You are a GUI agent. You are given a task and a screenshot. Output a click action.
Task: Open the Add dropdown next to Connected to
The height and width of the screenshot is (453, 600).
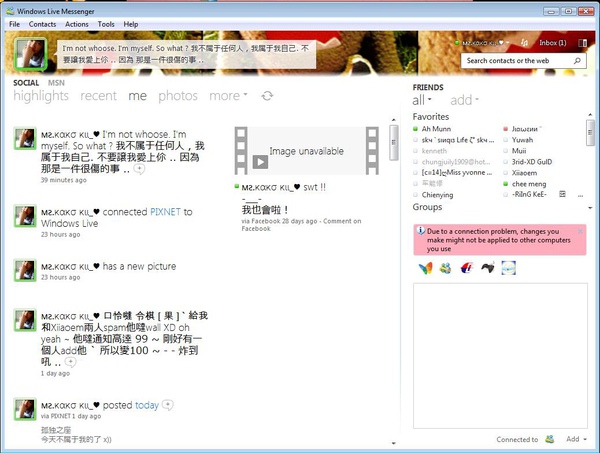pos(576,439)
